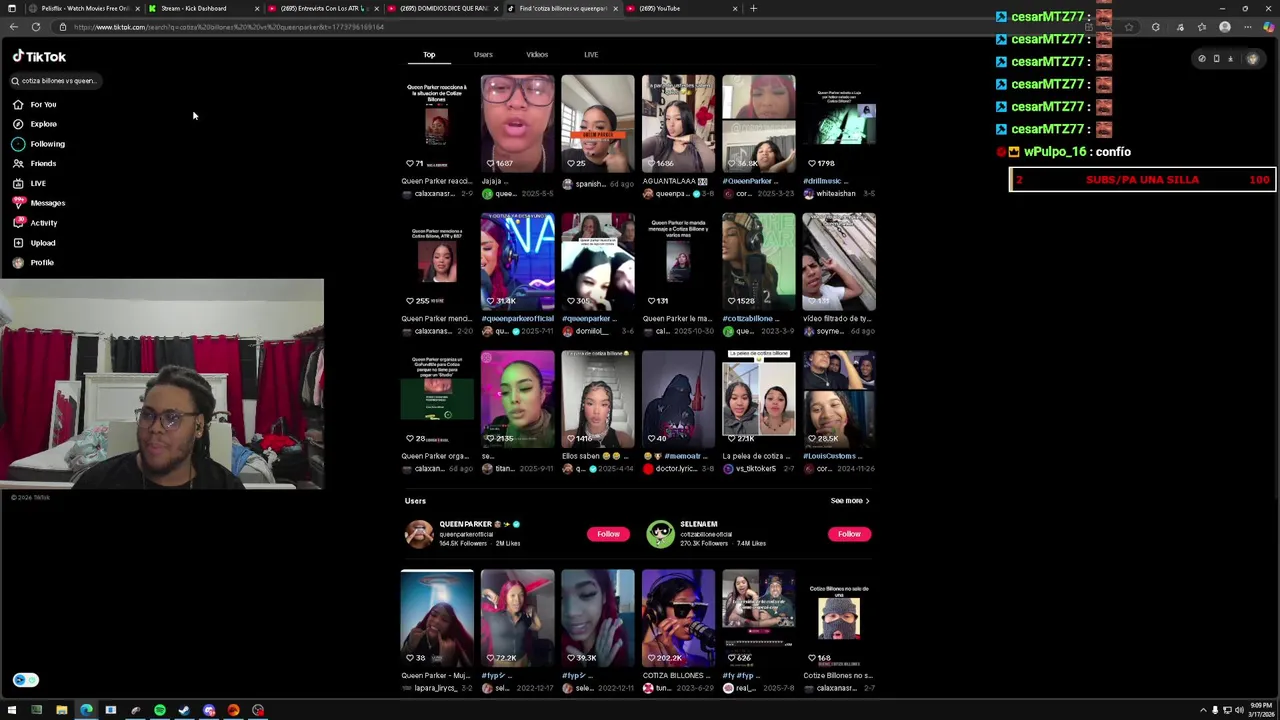Open video thumbnail with 28.5K likes
The height and width of the screenshot is (720, 1280).
click(839, 398)
